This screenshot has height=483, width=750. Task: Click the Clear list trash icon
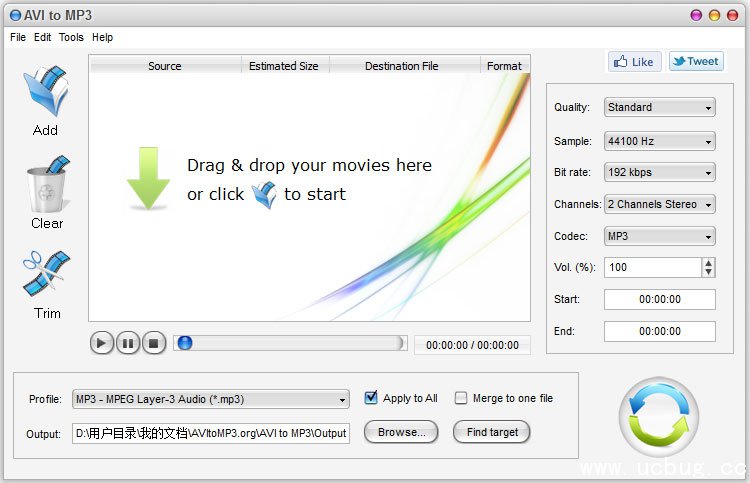[46, 184]
